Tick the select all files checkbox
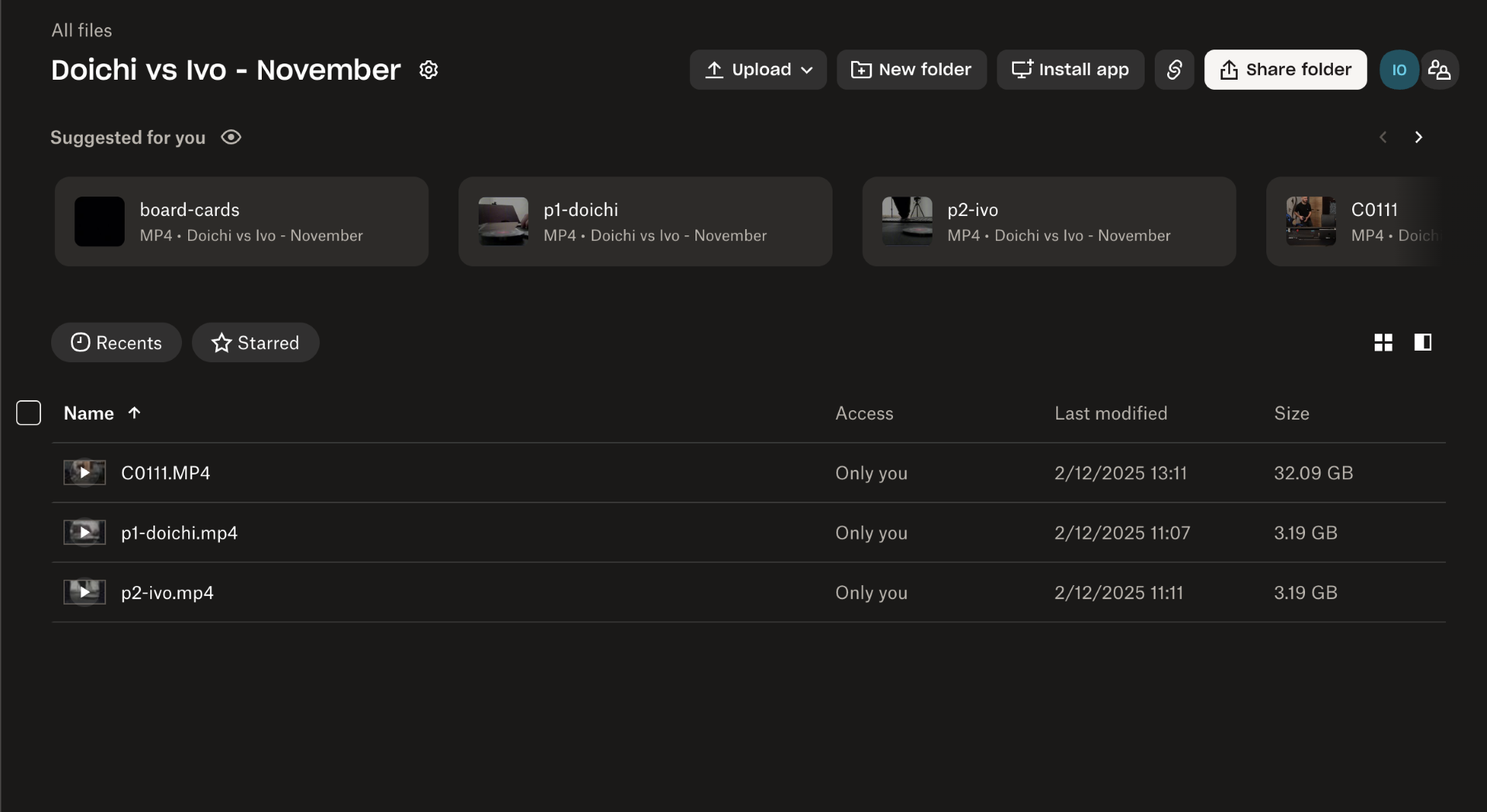 [29, 413]
